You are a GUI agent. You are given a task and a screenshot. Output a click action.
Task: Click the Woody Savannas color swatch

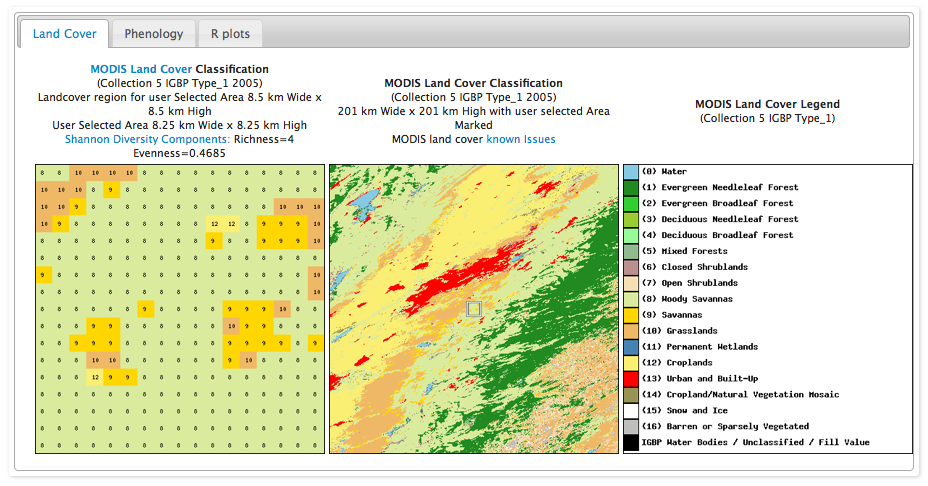pyautogui.click(x=631, y=300)
